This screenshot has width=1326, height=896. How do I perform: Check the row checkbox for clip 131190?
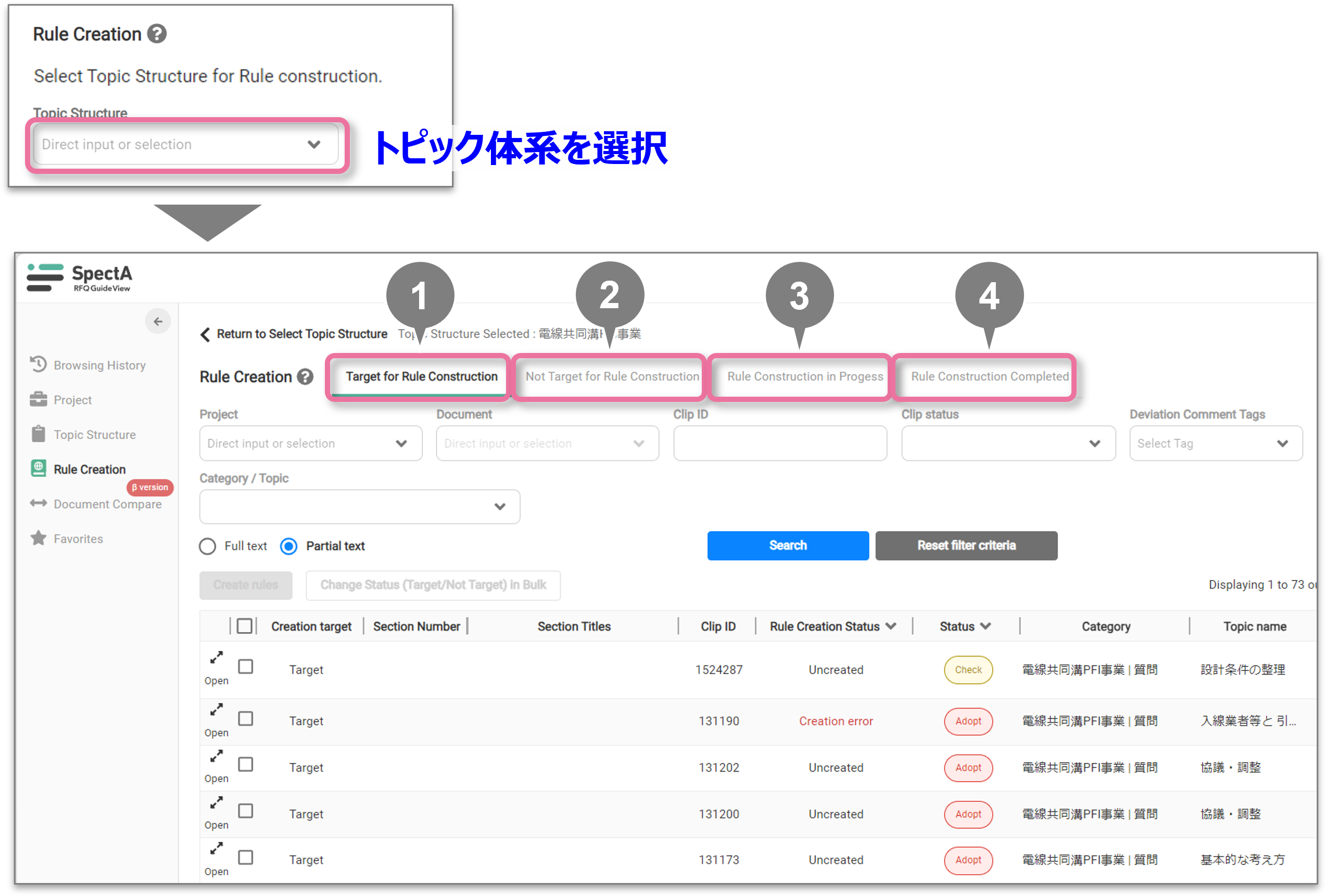pyautogui.click(x=246, y=718)
